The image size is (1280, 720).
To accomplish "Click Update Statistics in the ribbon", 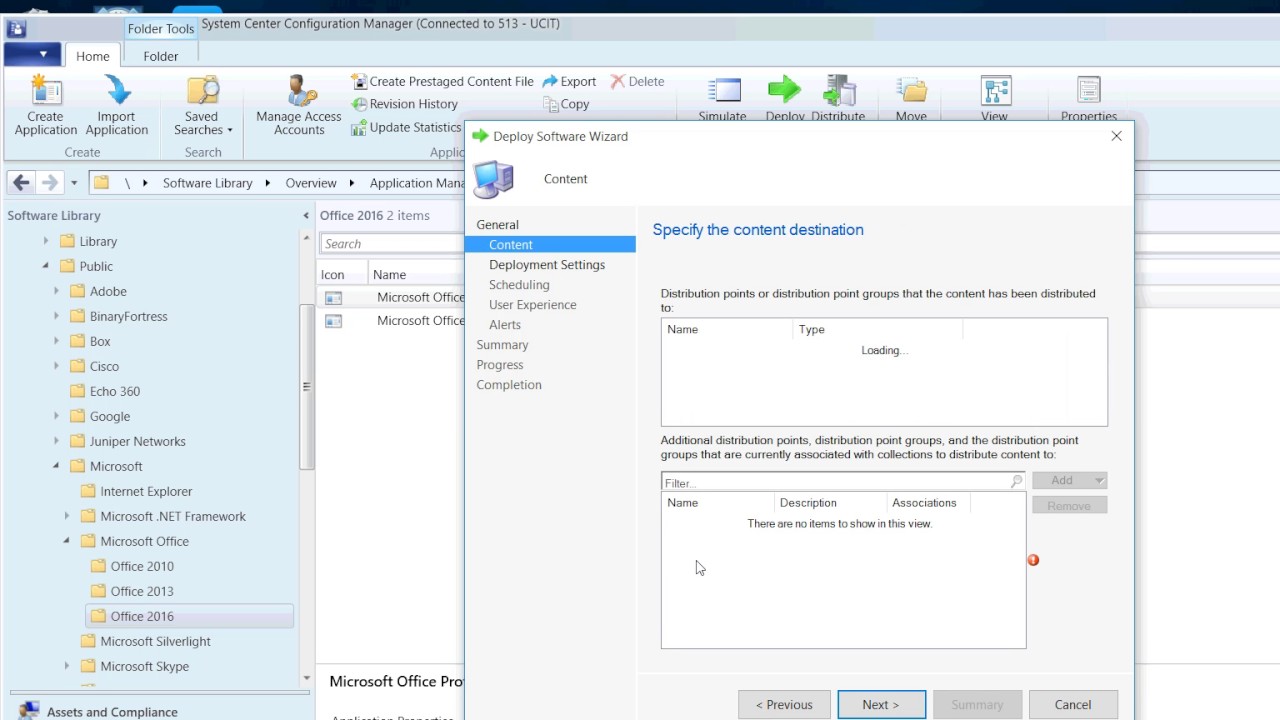I will [406, 127].
